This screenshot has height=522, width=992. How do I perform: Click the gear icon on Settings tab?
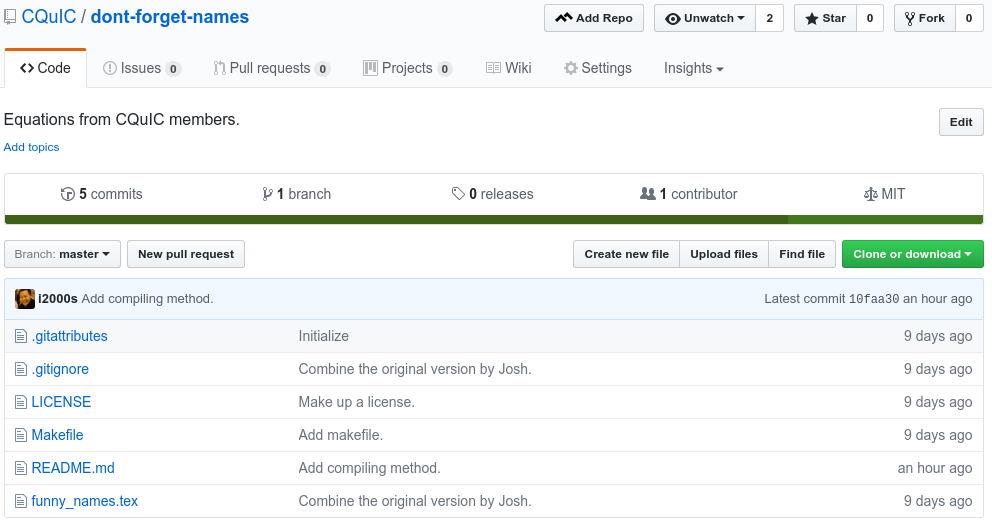point(571,68)
